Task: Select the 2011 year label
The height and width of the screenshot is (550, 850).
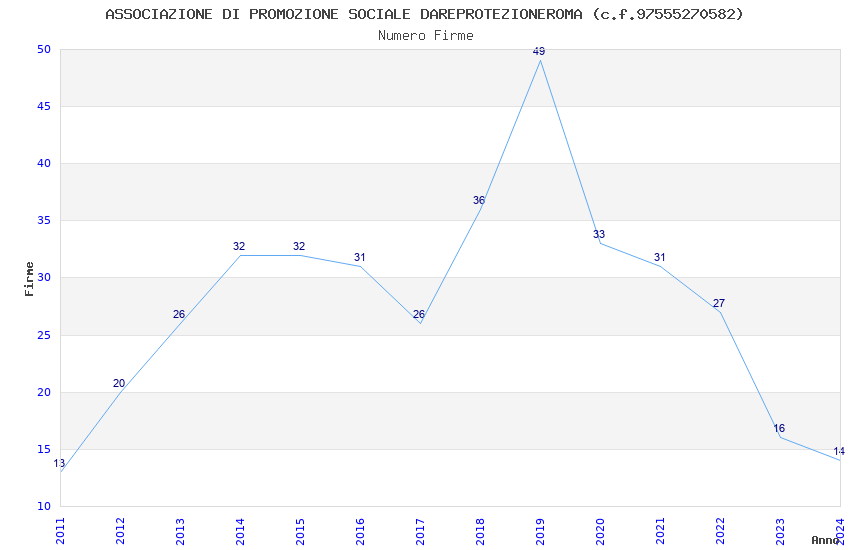Action: coord(60,531)
